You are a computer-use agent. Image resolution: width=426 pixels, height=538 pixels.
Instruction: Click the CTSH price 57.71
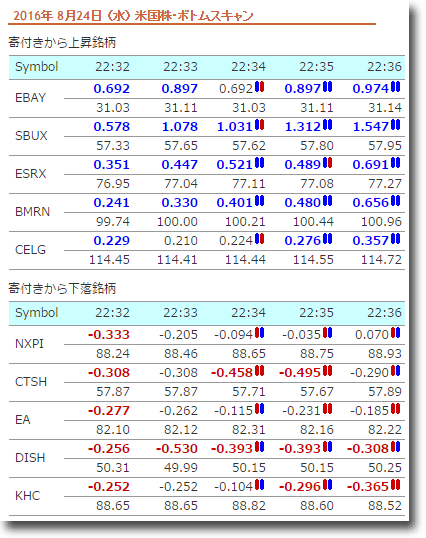(249, 392)
